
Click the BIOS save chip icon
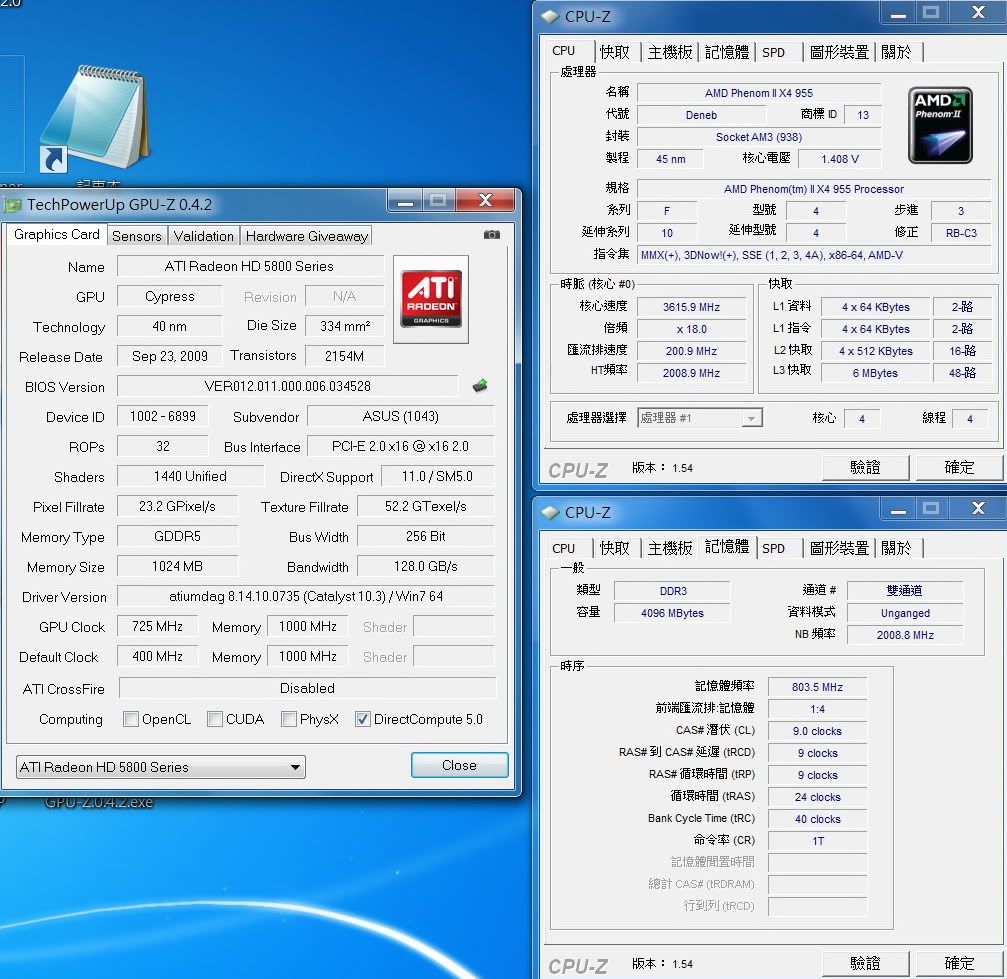(480, 386)
